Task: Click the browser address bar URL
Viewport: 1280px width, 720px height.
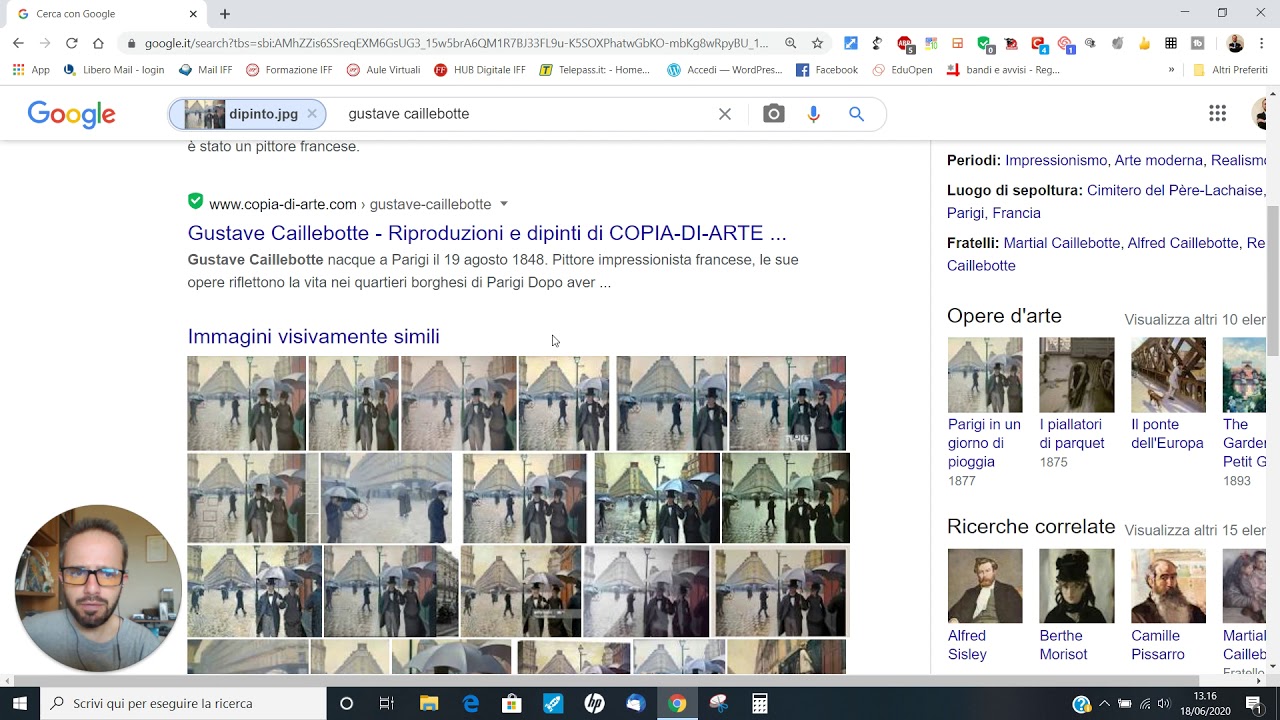Action: coord(456,43)
